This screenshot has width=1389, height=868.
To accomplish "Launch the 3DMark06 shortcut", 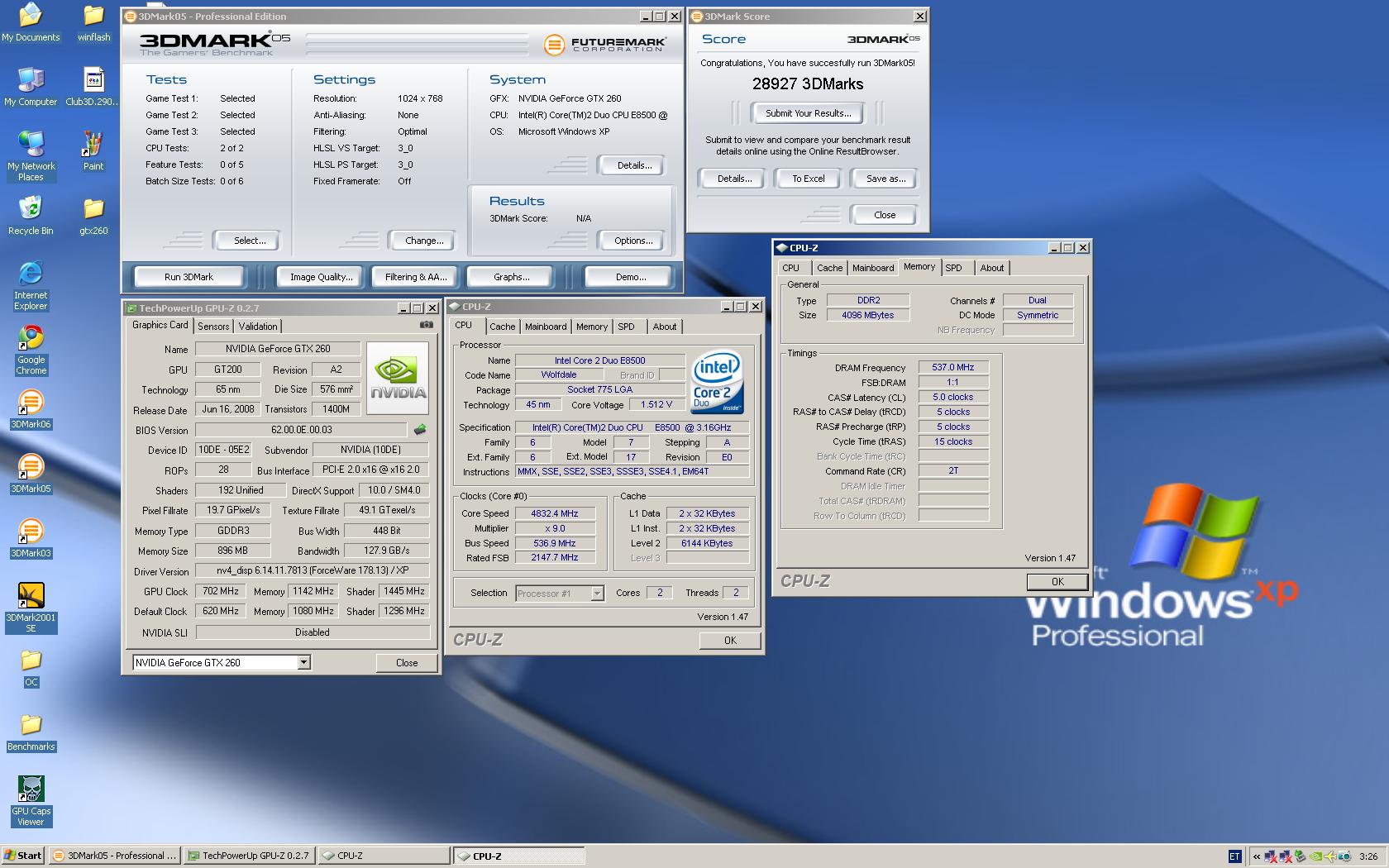I will [31, 409].
